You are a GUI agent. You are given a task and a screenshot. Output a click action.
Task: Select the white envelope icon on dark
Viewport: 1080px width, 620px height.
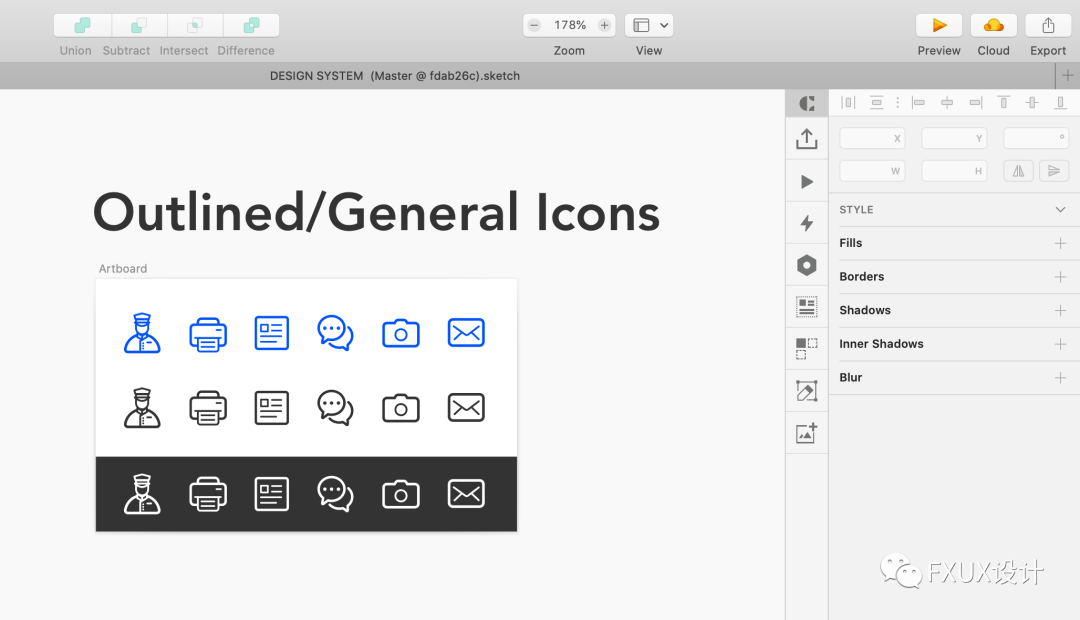click(x=466, y=493)
